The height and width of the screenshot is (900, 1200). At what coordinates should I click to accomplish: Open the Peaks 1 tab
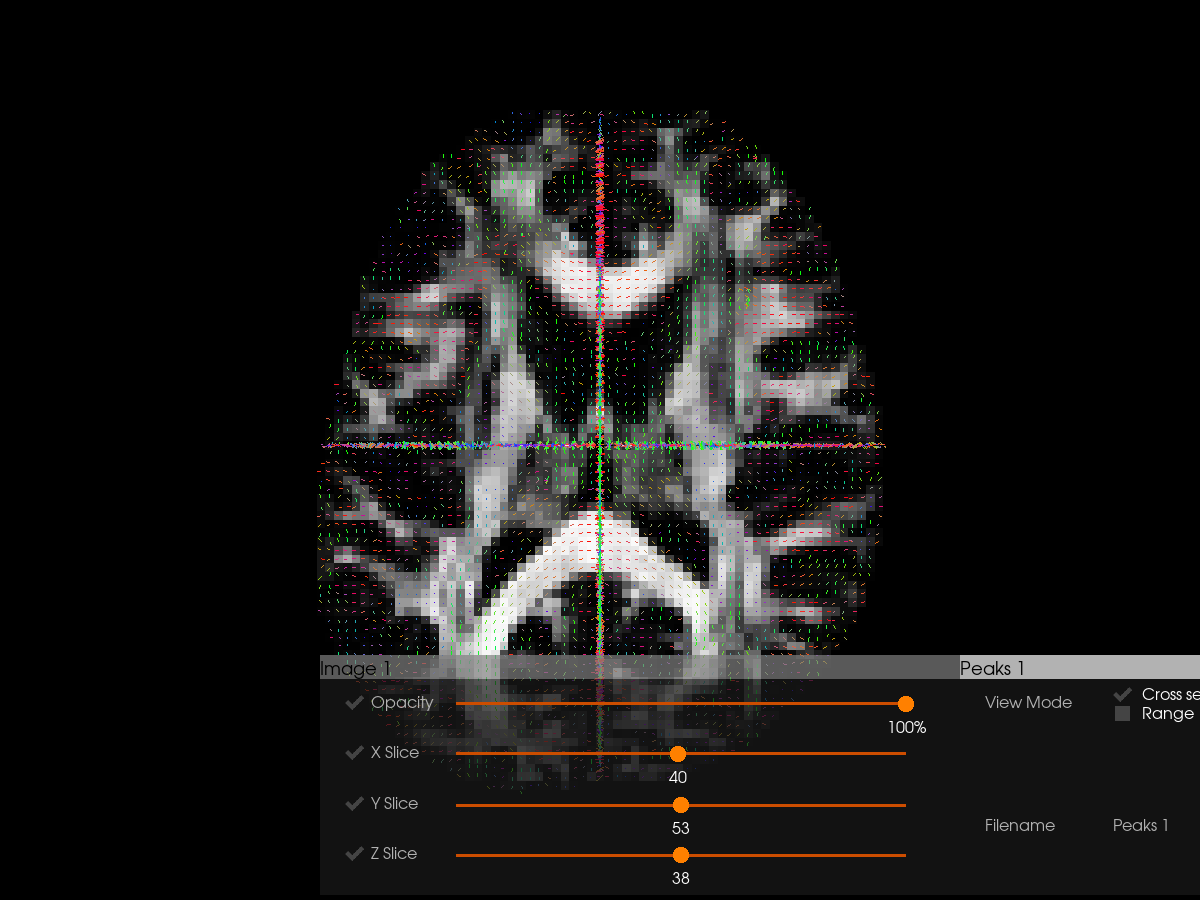pos(992,668)
